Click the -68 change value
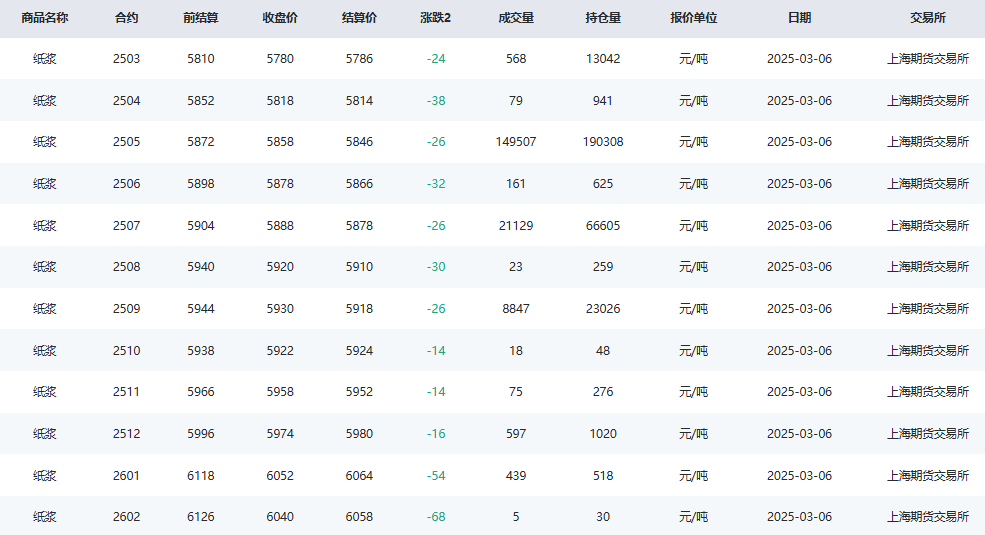The width and height of the screenshot is (985, 535). 436,517
